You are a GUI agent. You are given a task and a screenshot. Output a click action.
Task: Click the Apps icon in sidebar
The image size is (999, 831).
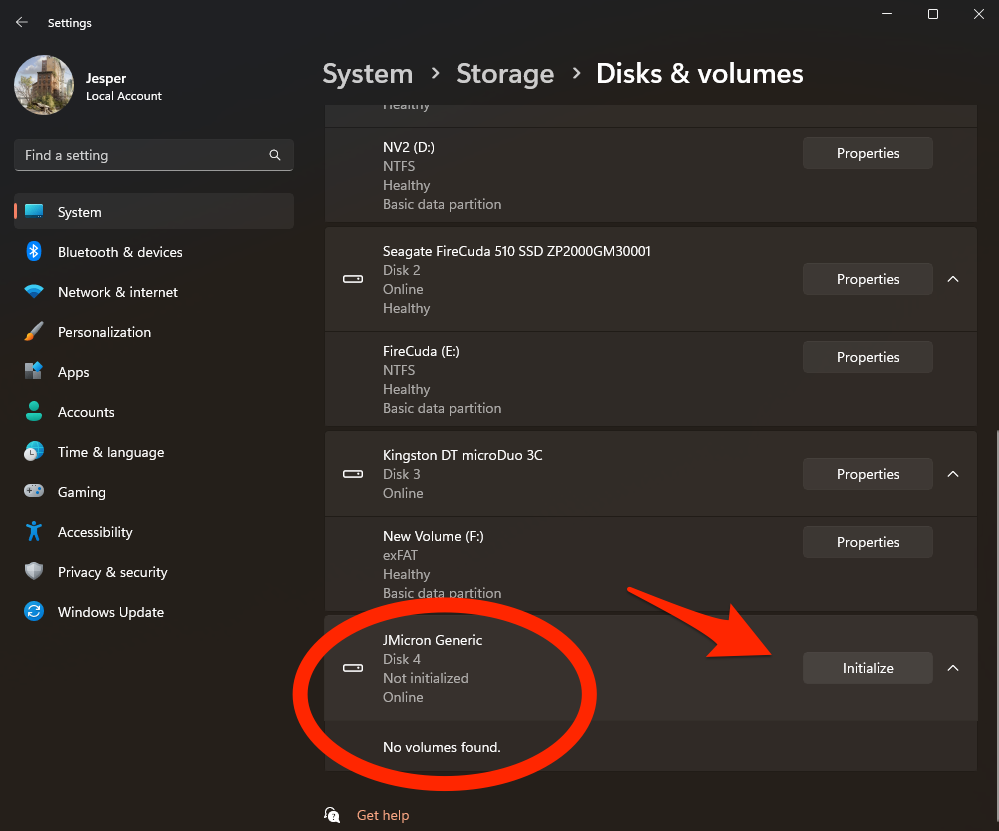(x=34, y=371)
